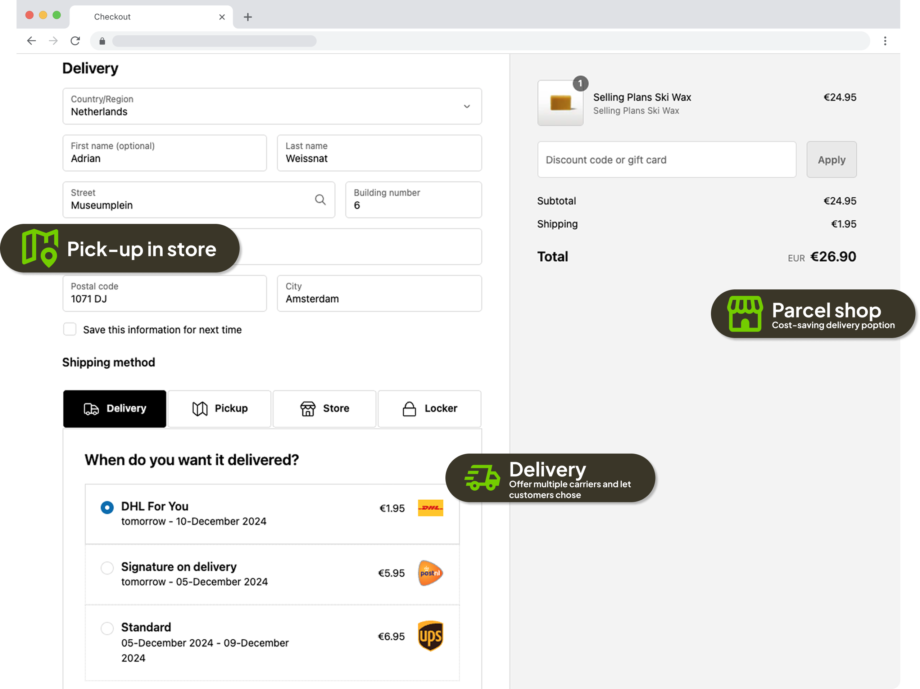The height and width of the screenshot is (689, 920).
Task: Open browser three-dot menu
Action: point(885,41)
